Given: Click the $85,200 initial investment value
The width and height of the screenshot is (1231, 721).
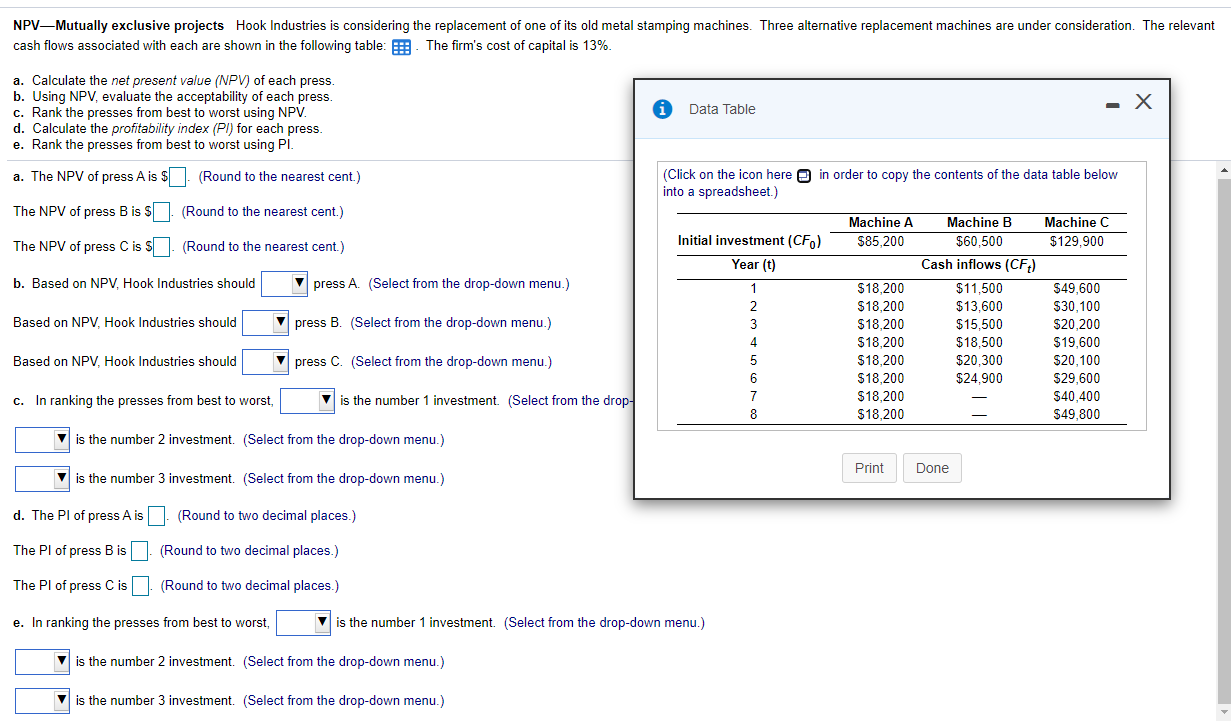Looking at the screenshot, I should [x=881, y=241].
